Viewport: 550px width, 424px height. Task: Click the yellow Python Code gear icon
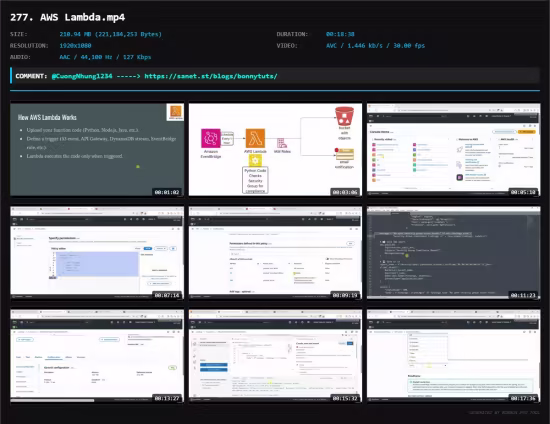255,160
